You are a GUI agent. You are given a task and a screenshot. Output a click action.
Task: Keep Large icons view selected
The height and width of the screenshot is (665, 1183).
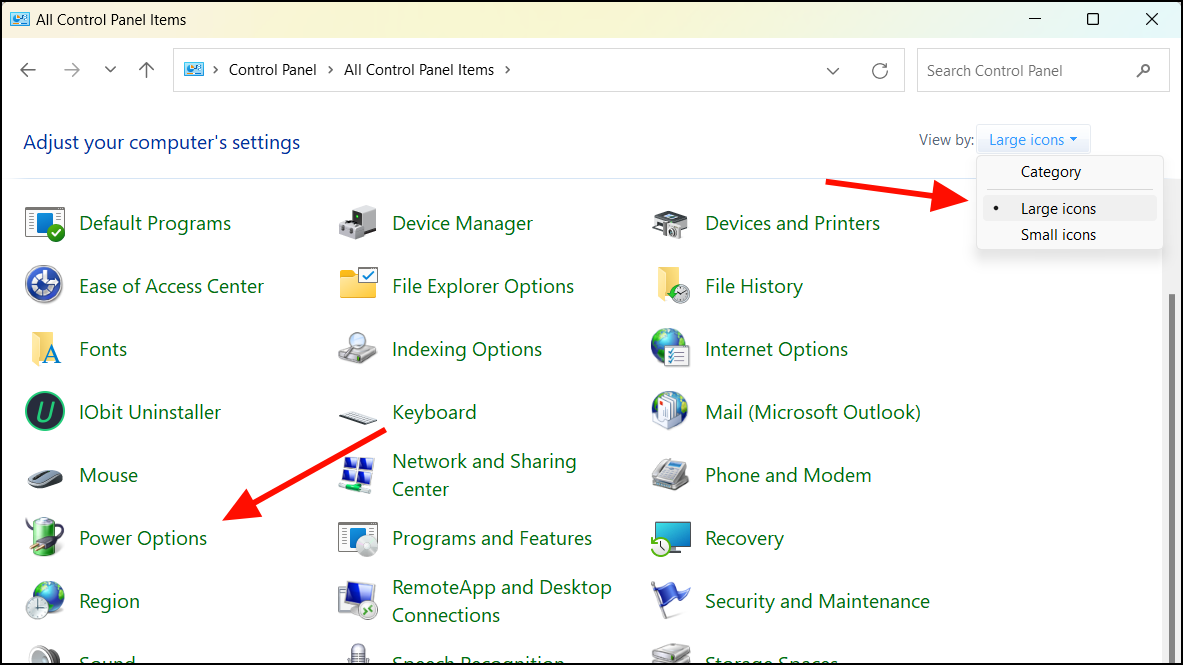(1059, 208)
